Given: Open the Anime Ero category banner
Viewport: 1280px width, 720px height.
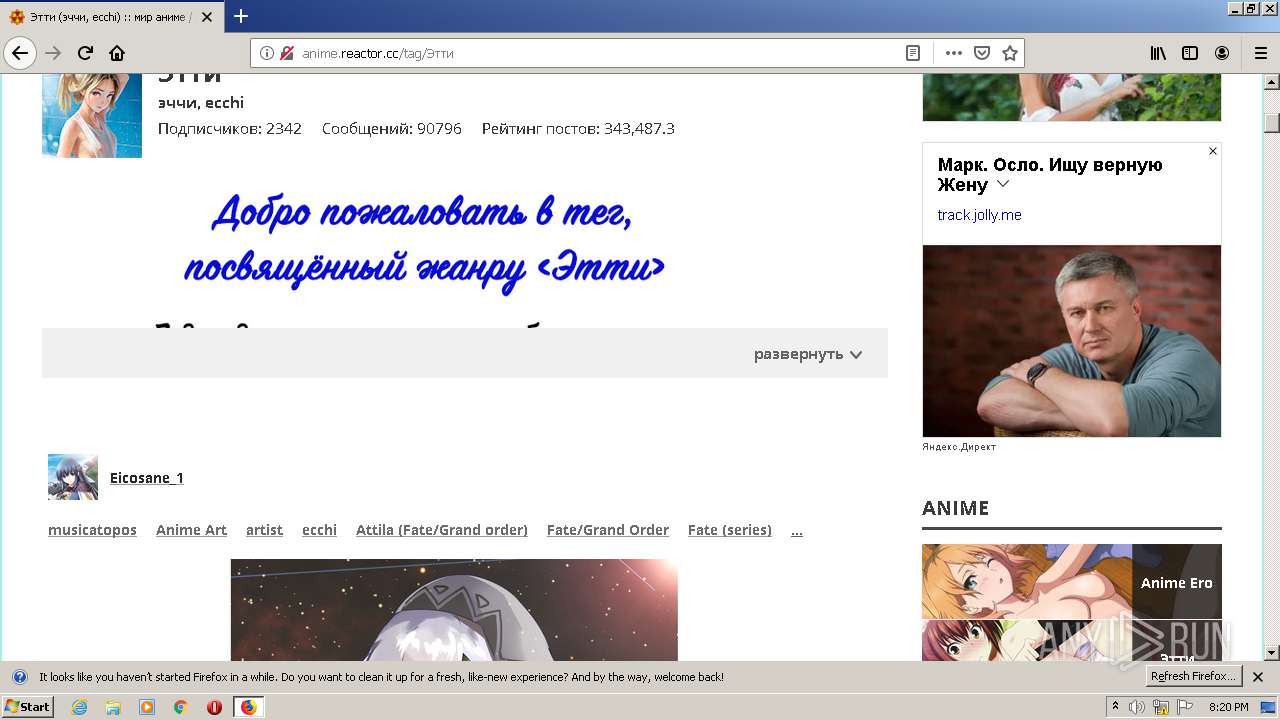Looking at the screenshot, I should click(1072, 581).
